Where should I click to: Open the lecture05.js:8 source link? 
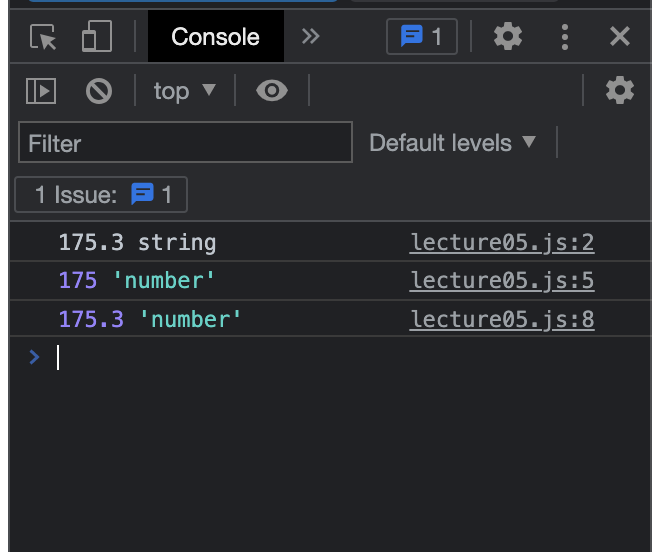[x=502, y=320]
